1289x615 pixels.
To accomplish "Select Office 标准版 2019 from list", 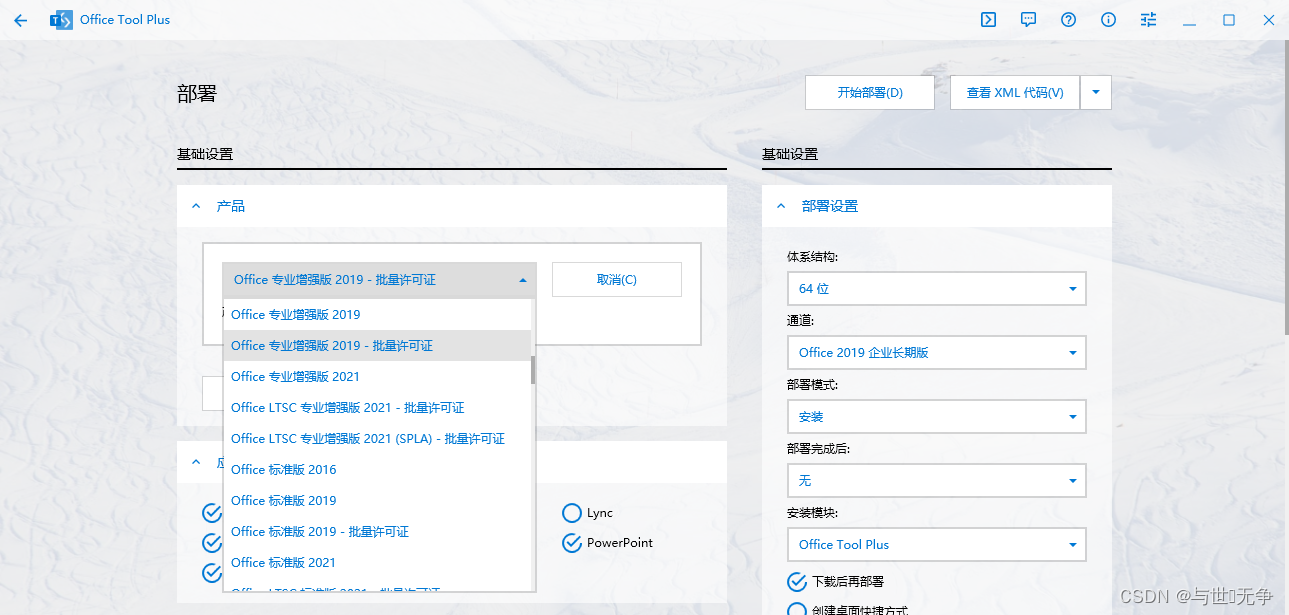I will pos(377,500).
